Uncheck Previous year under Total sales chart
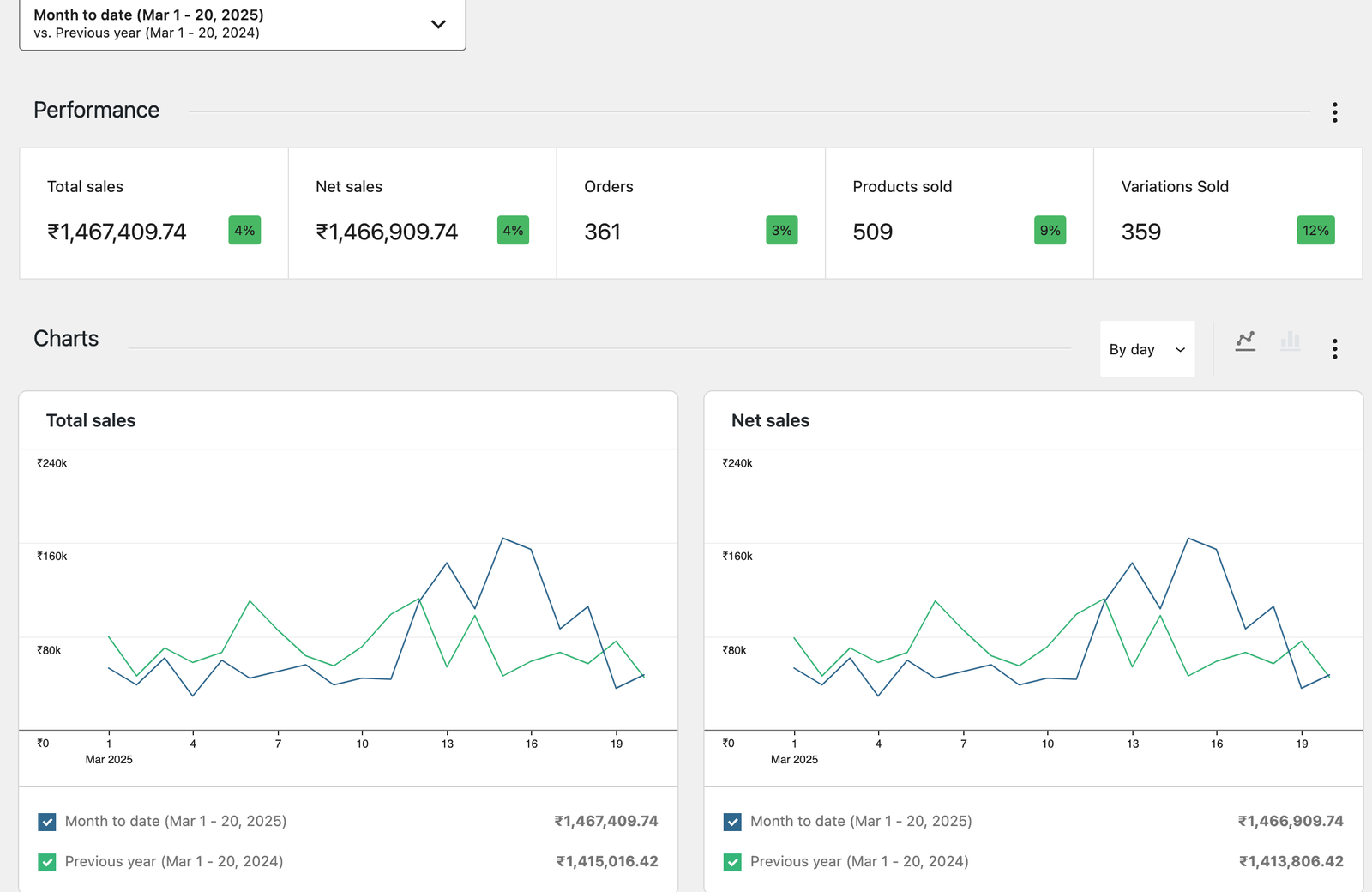1372x892 pixels. 47,861
